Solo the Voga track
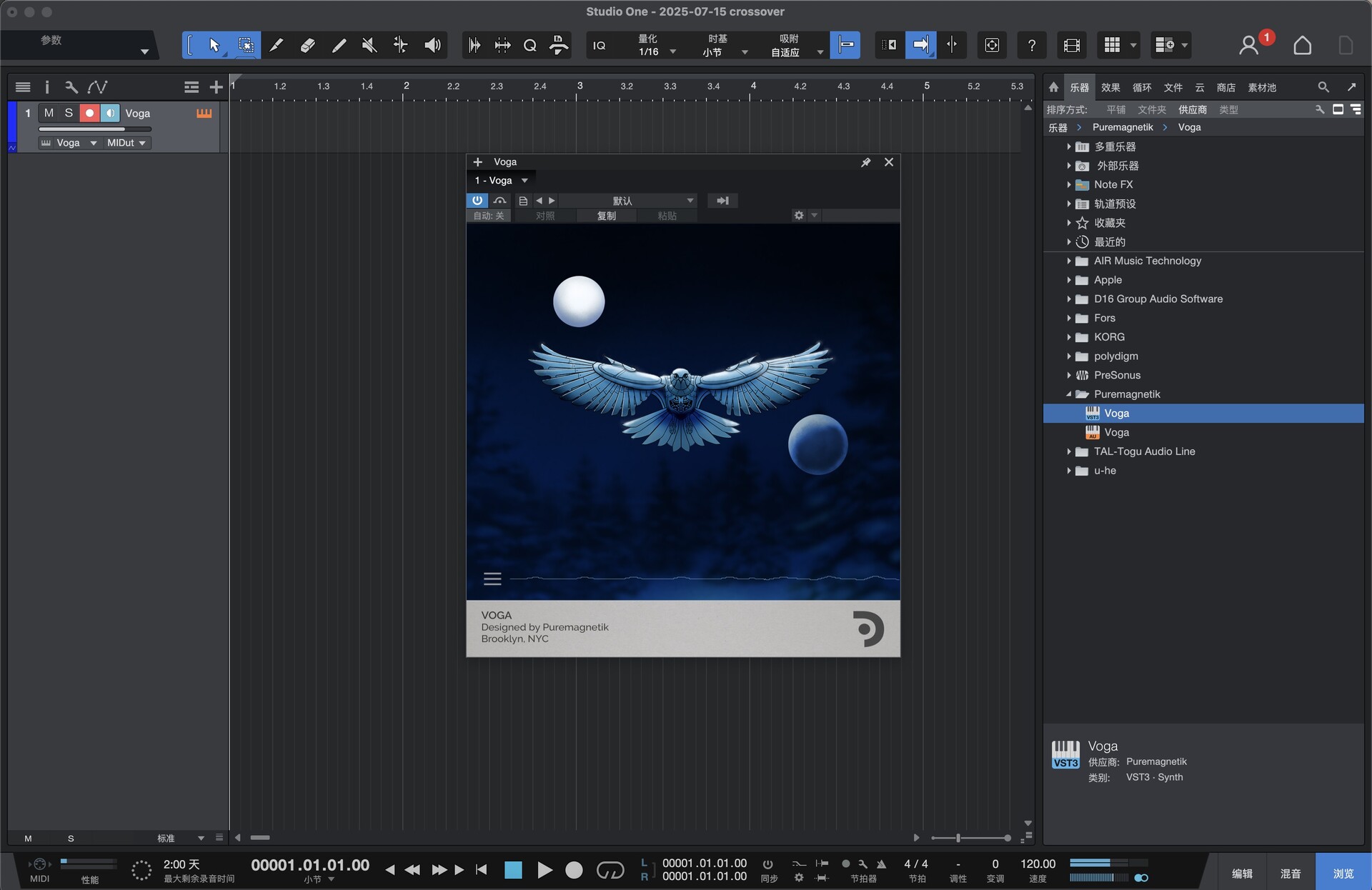Screen dimensions: 1372x890 69,113
